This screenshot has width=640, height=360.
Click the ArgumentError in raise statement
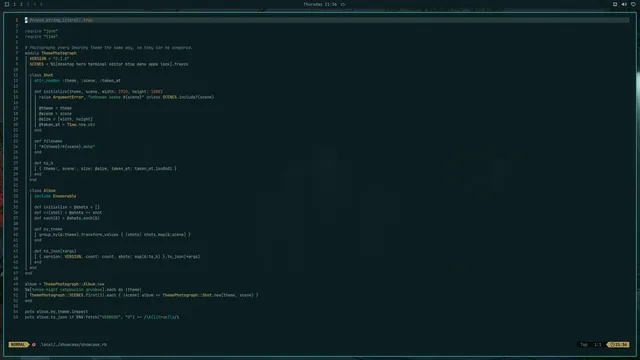tap(68, 97)
